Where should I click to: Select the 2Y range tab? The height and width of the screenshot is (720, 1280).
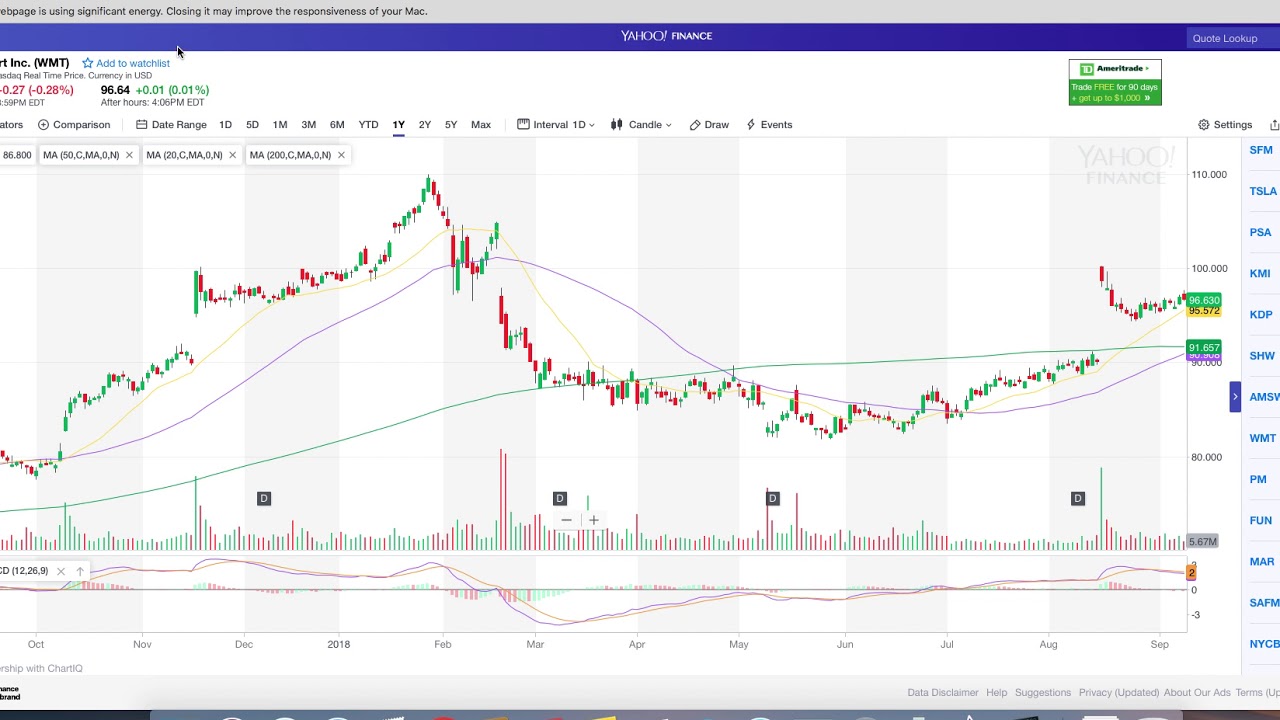click(424, 125)
